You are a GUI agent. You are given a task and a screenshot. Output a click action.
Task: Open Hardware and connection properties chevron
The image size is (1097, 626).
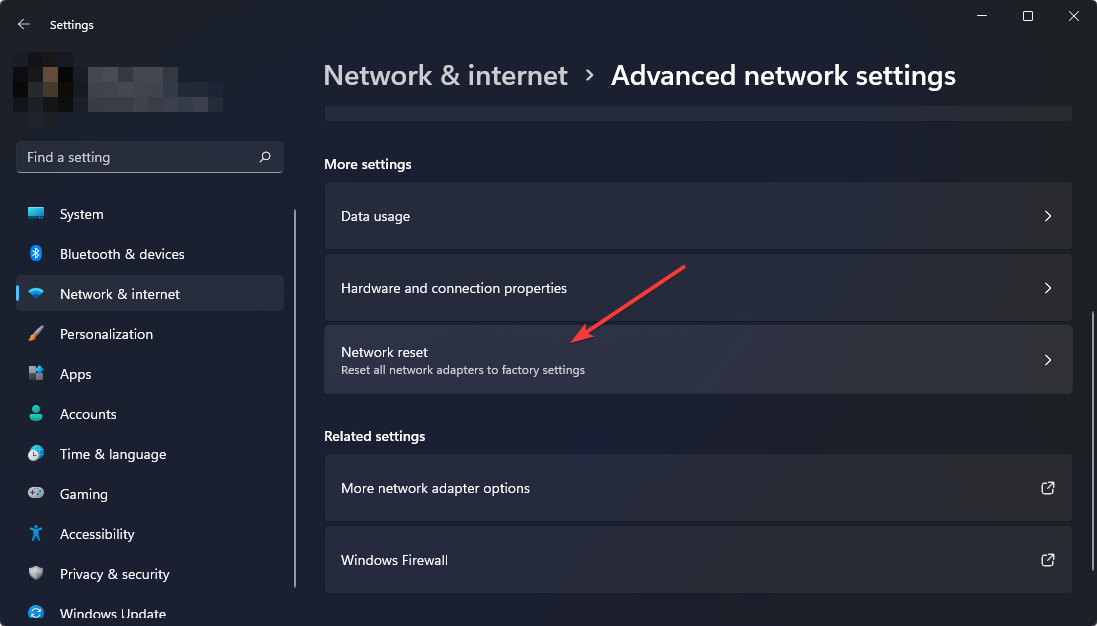coord(1047,287)
